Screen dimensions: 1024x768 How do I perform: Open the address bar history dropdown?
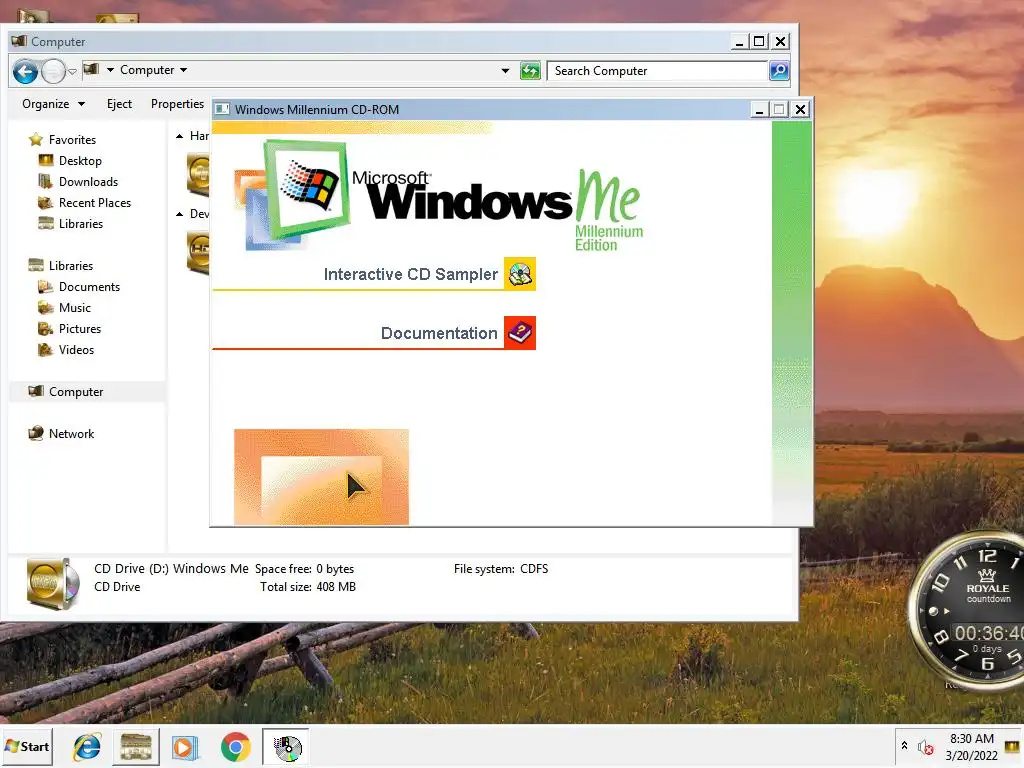click(505, 71)
